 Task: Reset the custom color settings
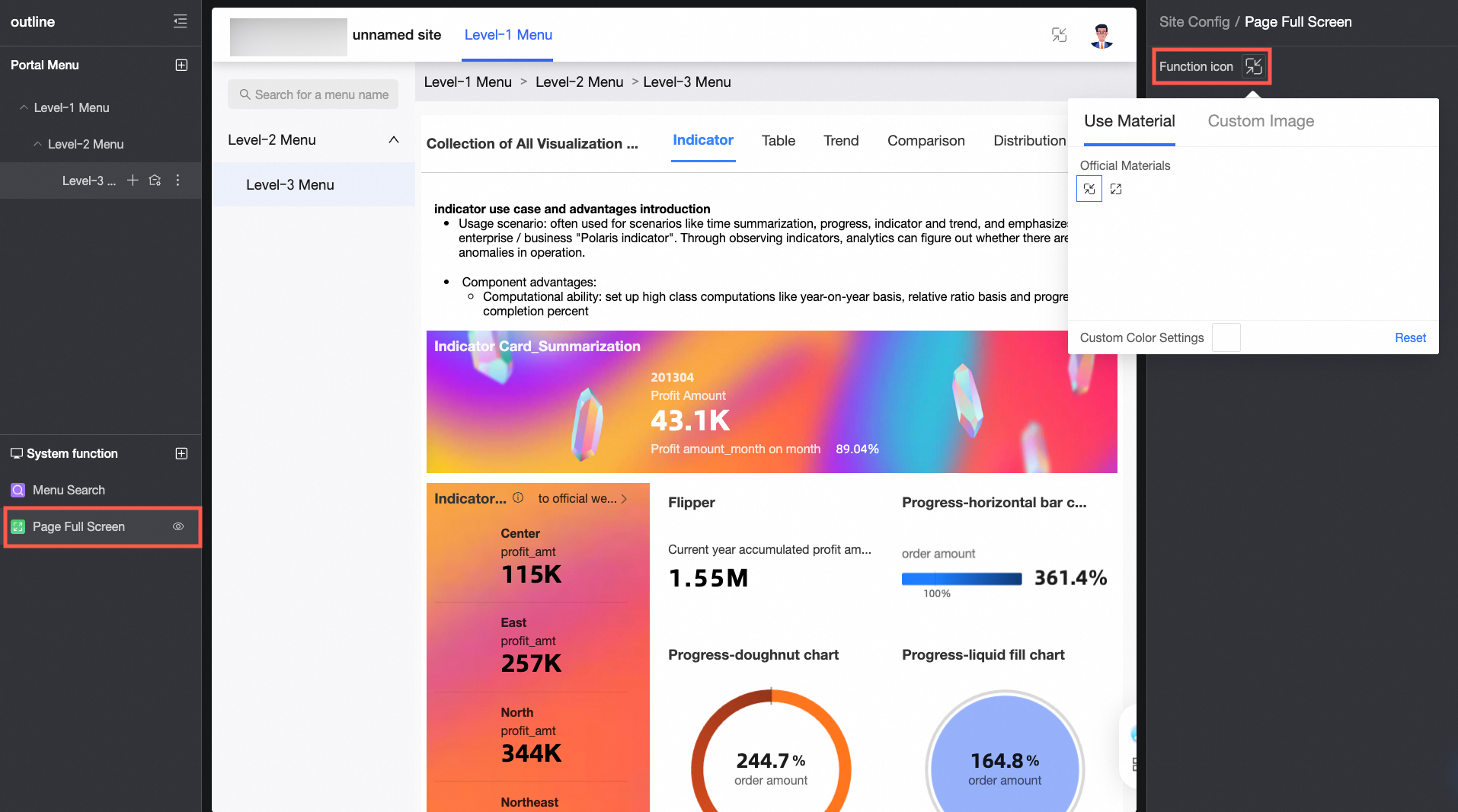[1410, 338]
